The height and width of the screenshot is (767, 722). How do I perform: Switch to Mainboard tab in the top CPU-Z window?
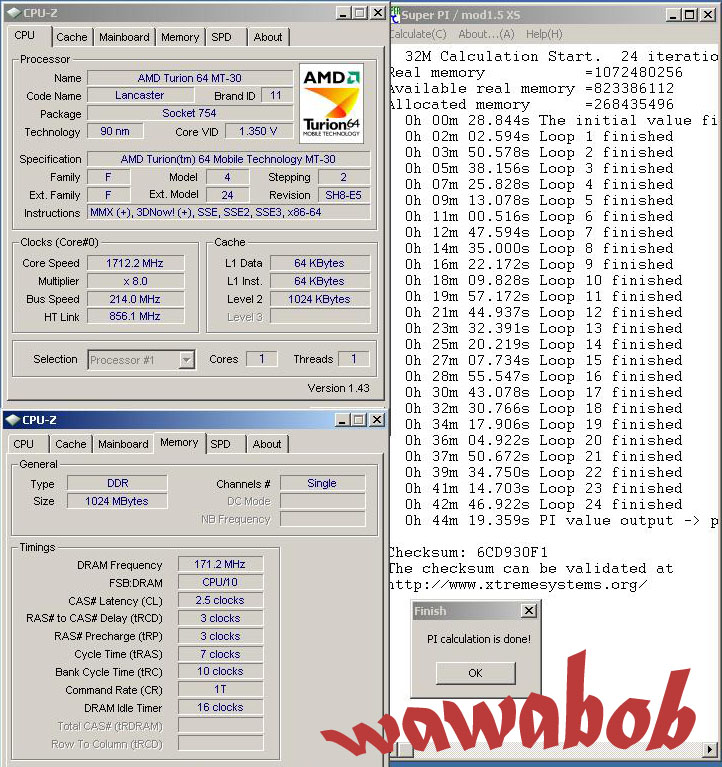[x=124, y=37]
